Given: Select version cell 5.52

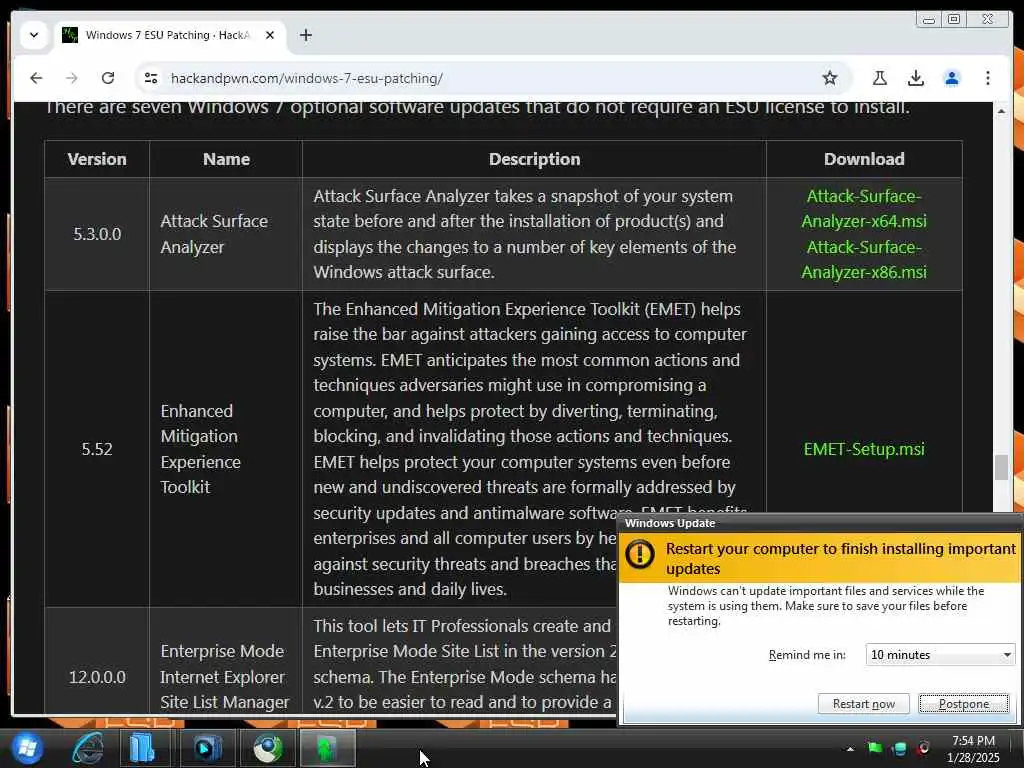Looking at the screenshot, I should pos(97,449).
